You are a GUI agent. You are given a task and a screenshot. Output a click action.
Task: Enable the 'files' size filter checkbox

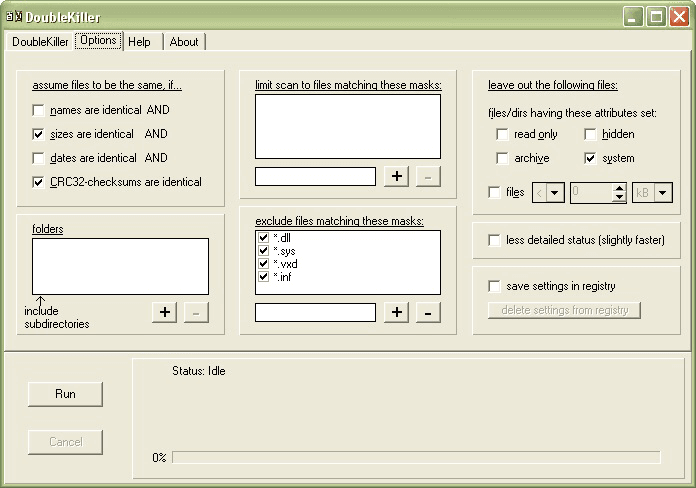pos(494,193)
